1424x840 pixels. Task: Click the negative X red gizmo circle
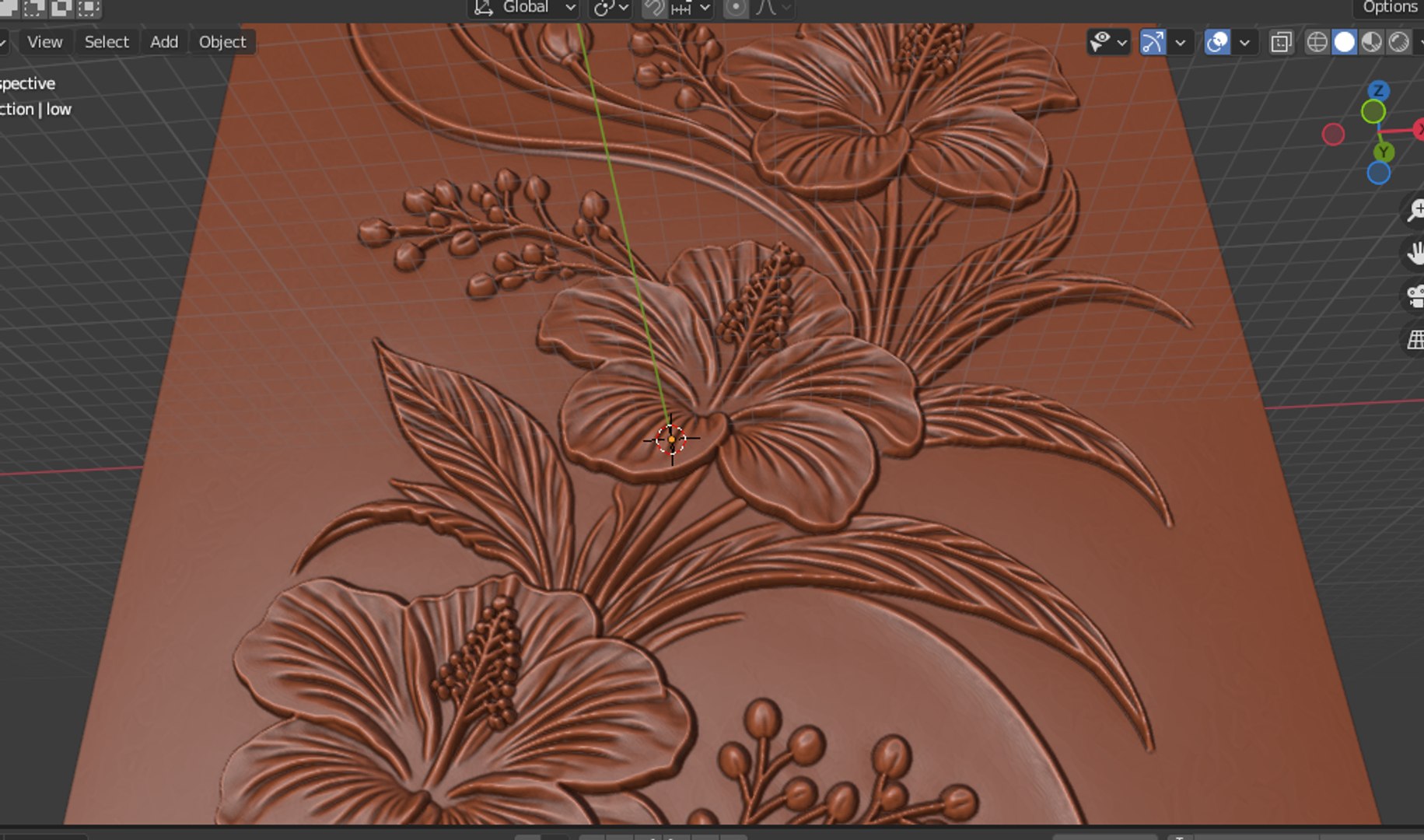tap(1333, 135)
